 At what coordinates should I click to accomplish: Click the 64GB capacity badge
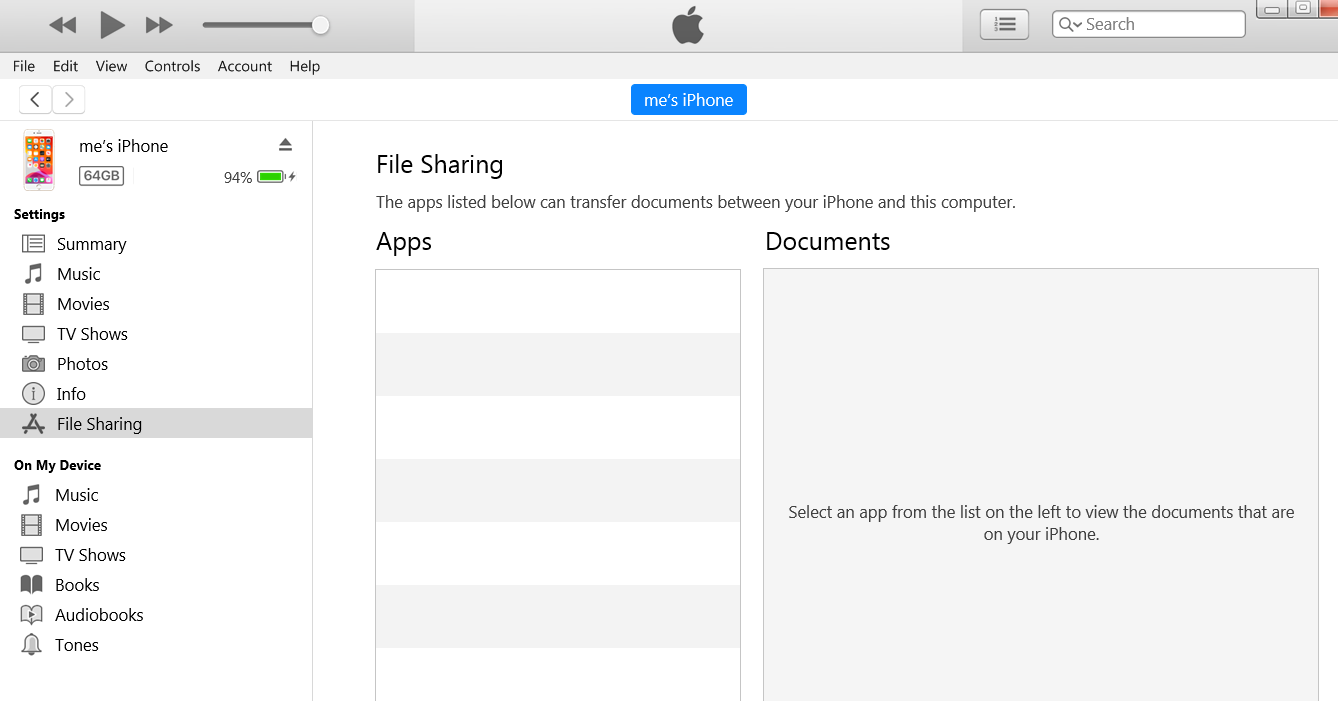coord(101,176)
